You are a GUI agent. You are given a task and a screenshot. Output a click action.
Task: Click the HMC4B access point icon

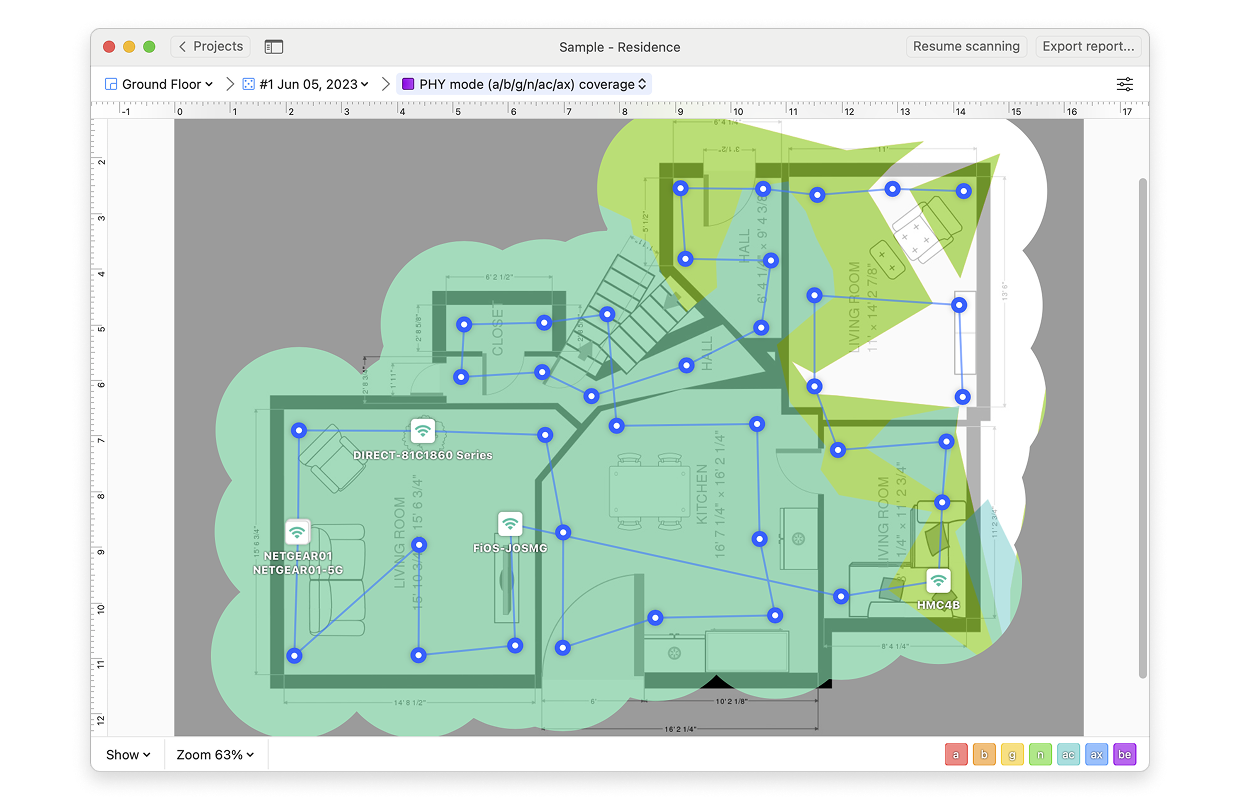coord(938,581)
